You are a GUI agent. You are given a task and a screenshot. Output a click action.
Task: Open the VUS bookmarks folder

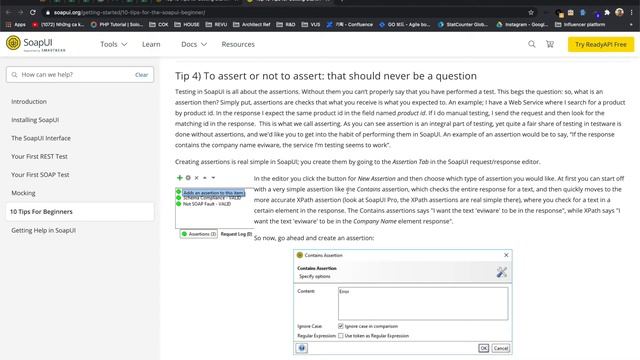[x=311, y=24]
